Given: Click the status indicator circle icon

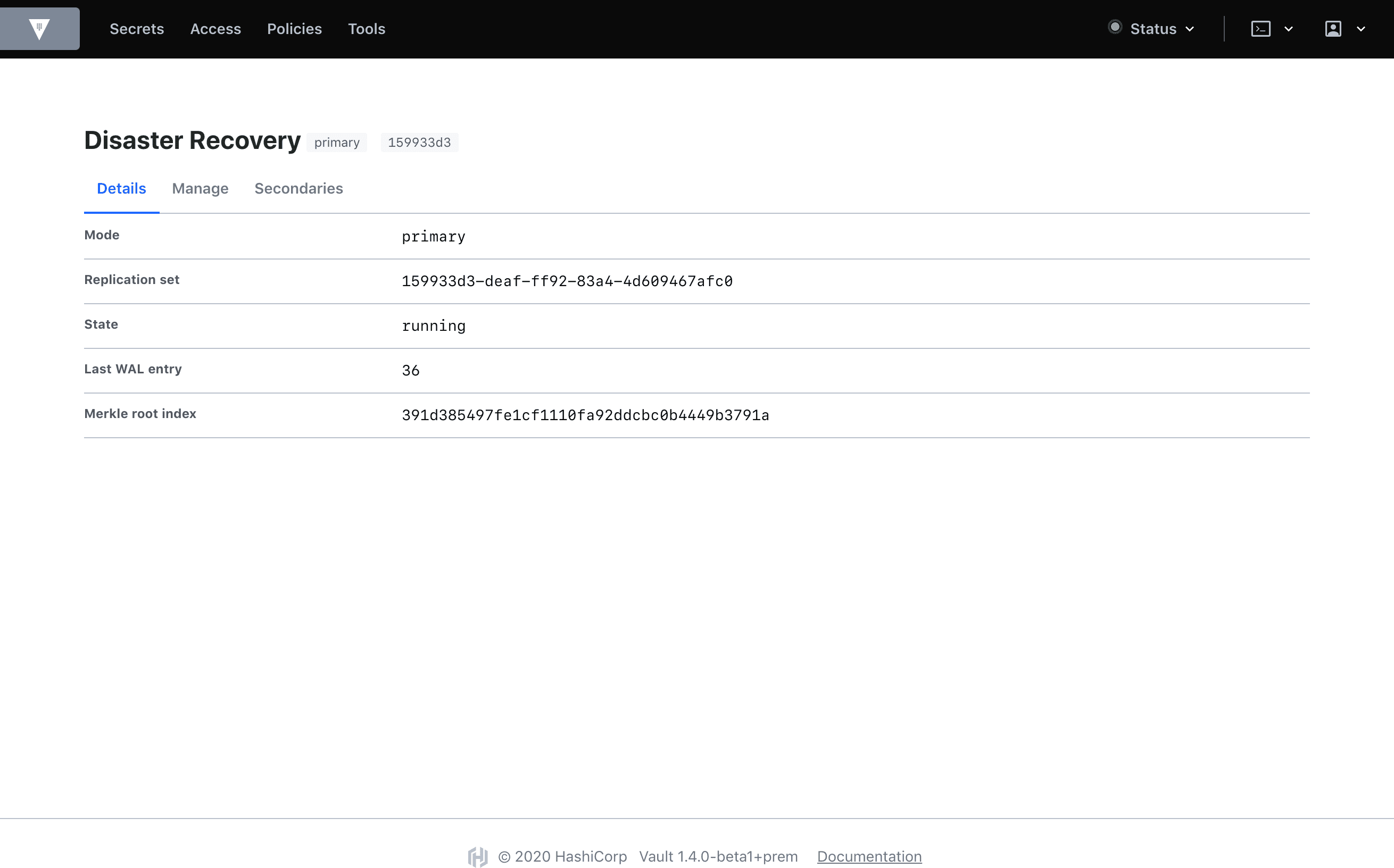Looking at the screenshot, I should pyautogui.click(x=1114, y=28).
